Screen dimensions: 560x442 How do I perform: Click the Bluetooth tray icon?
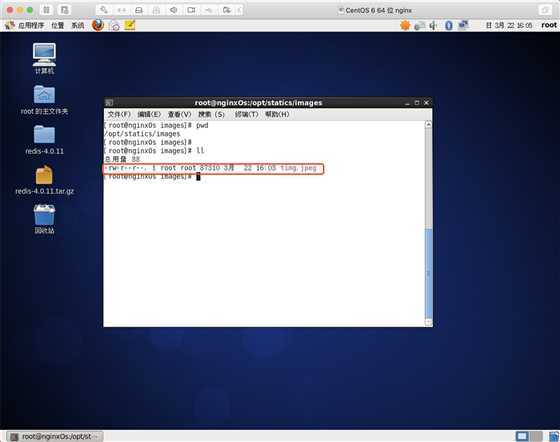[x=449, y=25]
